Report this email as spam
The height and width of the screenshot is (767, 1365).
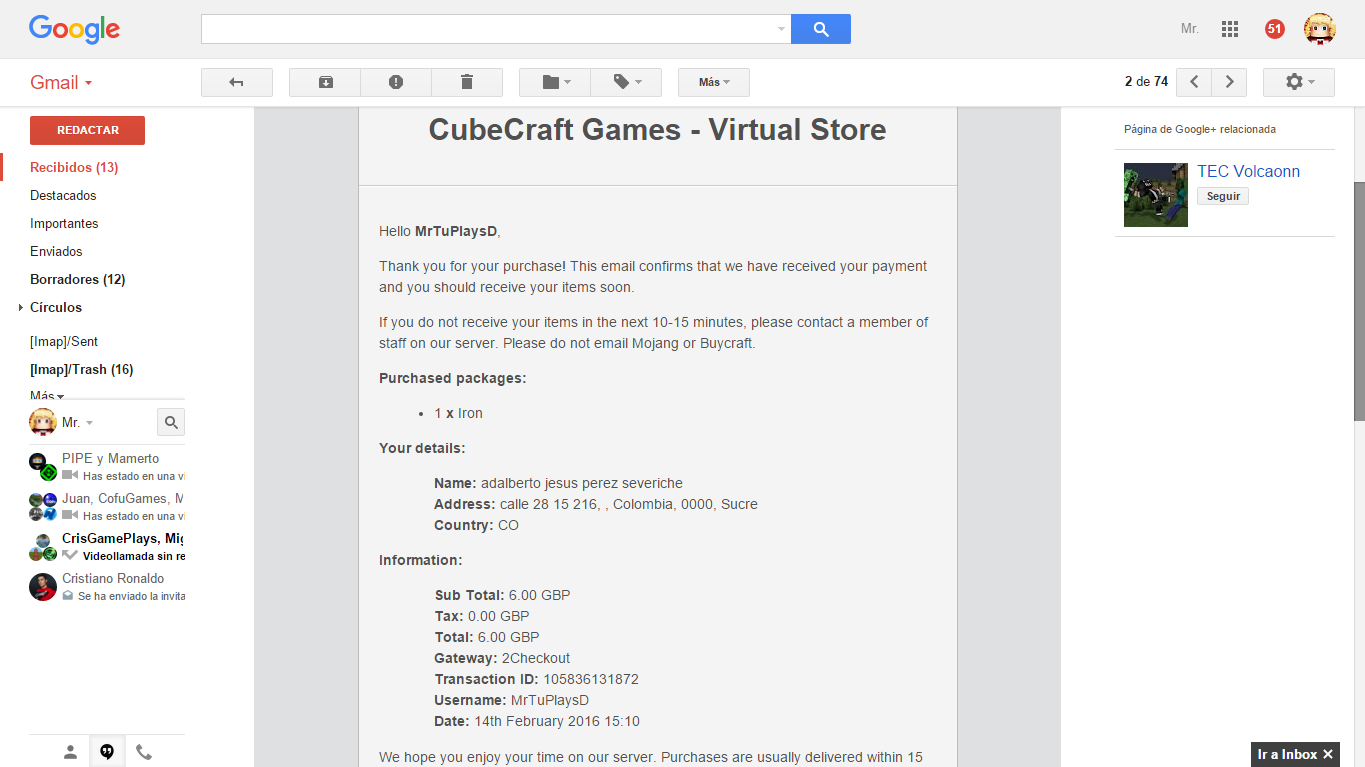click(396, 82)
